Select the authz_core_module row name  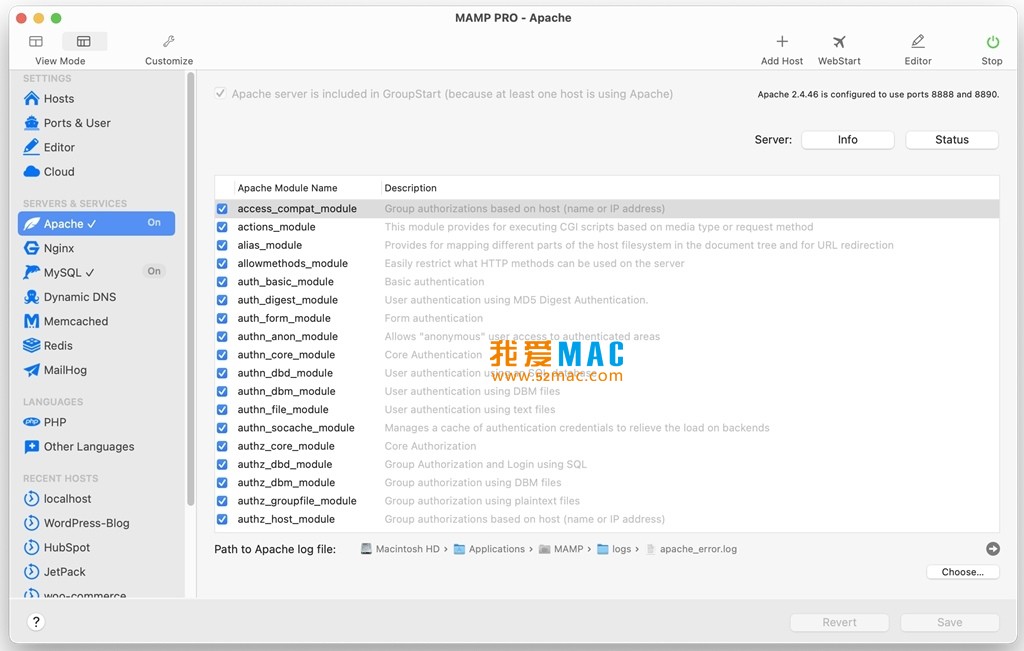pyautogui.click(x=286, y=447)
